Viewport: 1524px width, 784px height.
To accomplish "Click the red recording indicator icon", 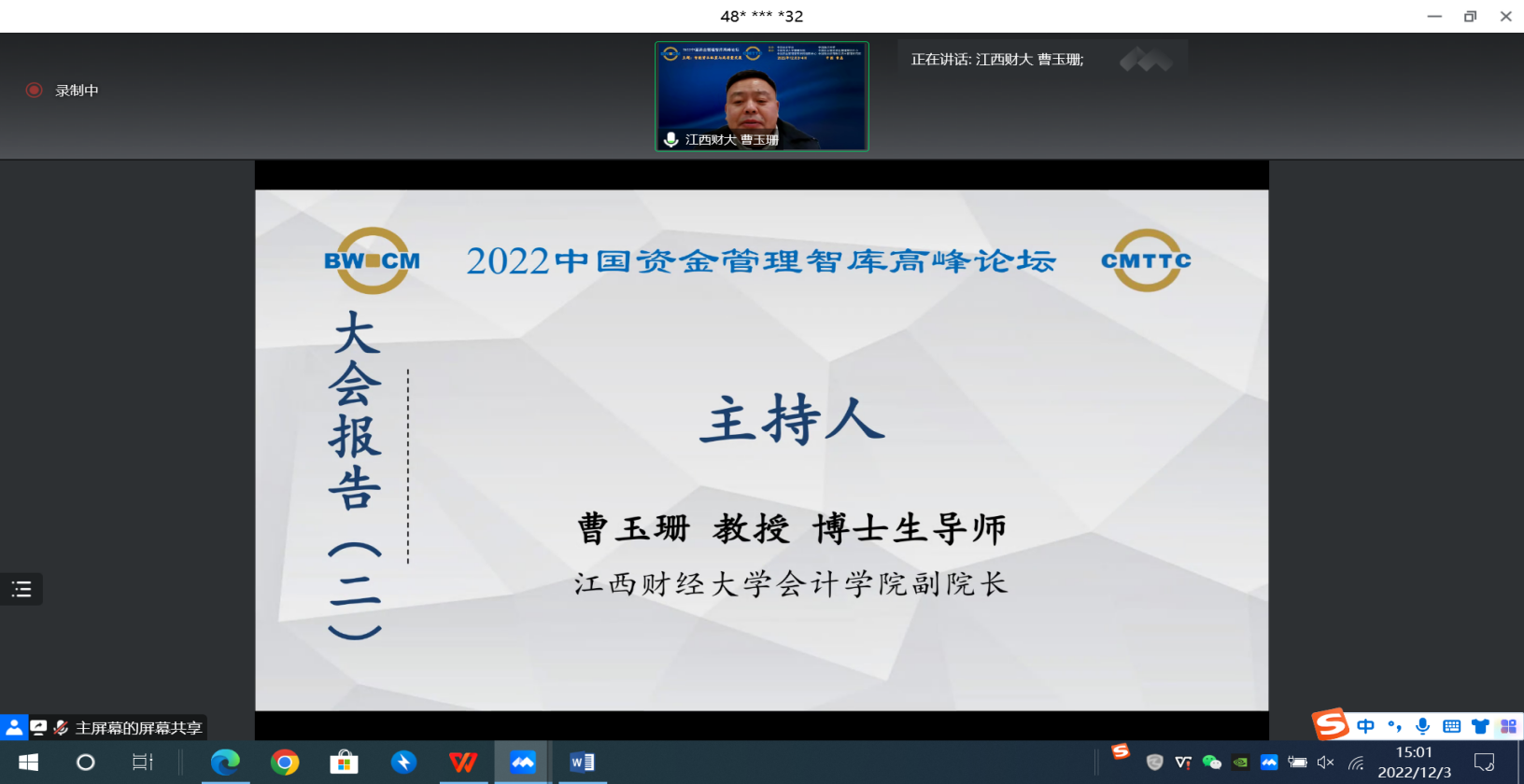I will [35, 91].
